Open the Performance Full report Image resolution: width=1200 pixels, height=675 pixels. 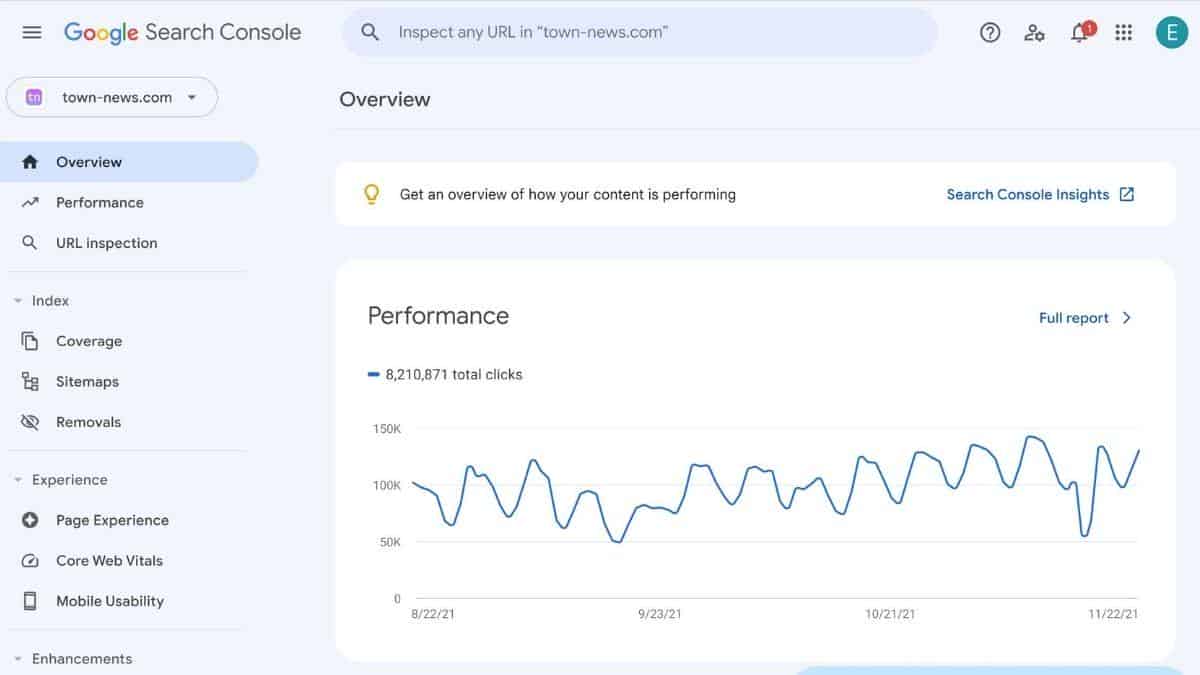click(x=1085, y=318)
